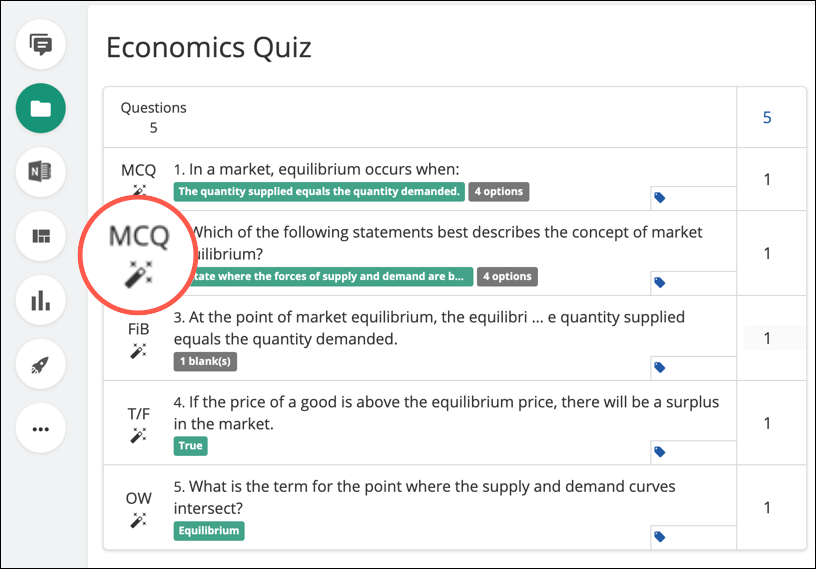
Task: Click the magic wand under FiB
Action: point(138,350)
